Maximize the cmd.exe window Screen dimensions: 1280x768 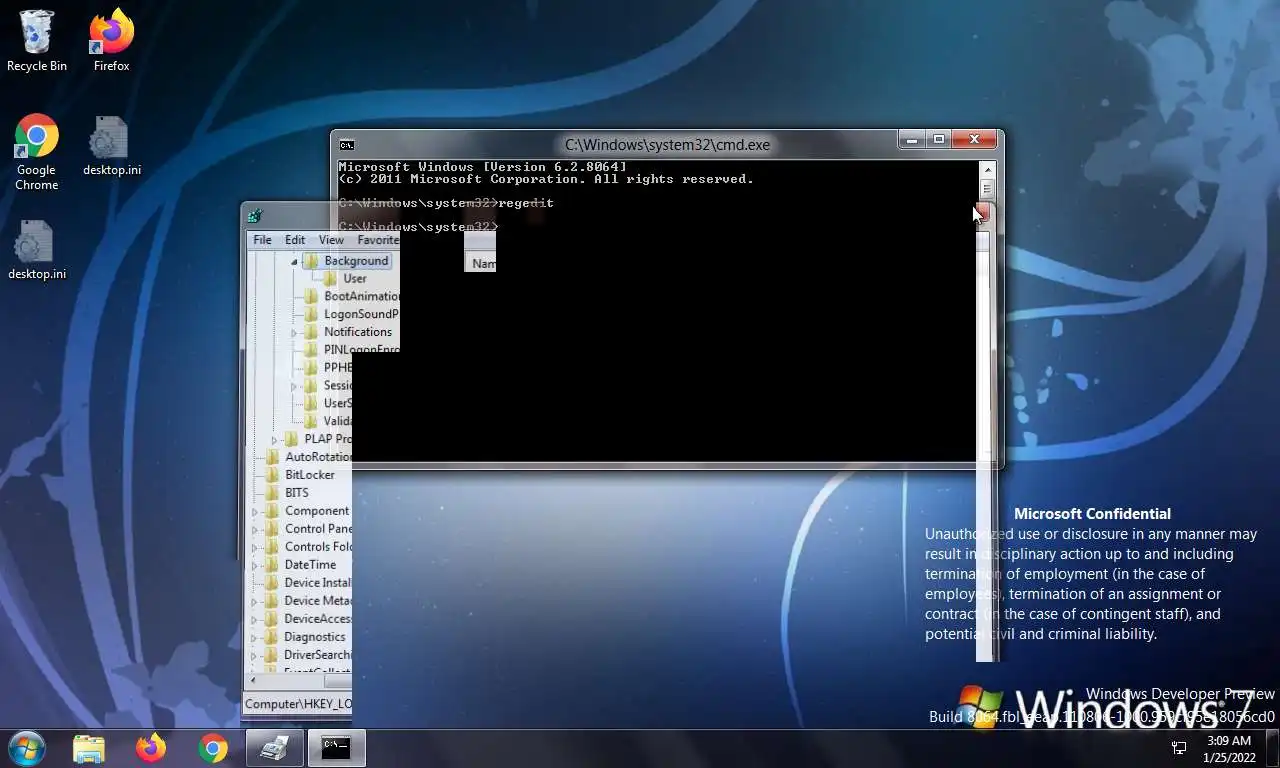click(x=938, y=140)
